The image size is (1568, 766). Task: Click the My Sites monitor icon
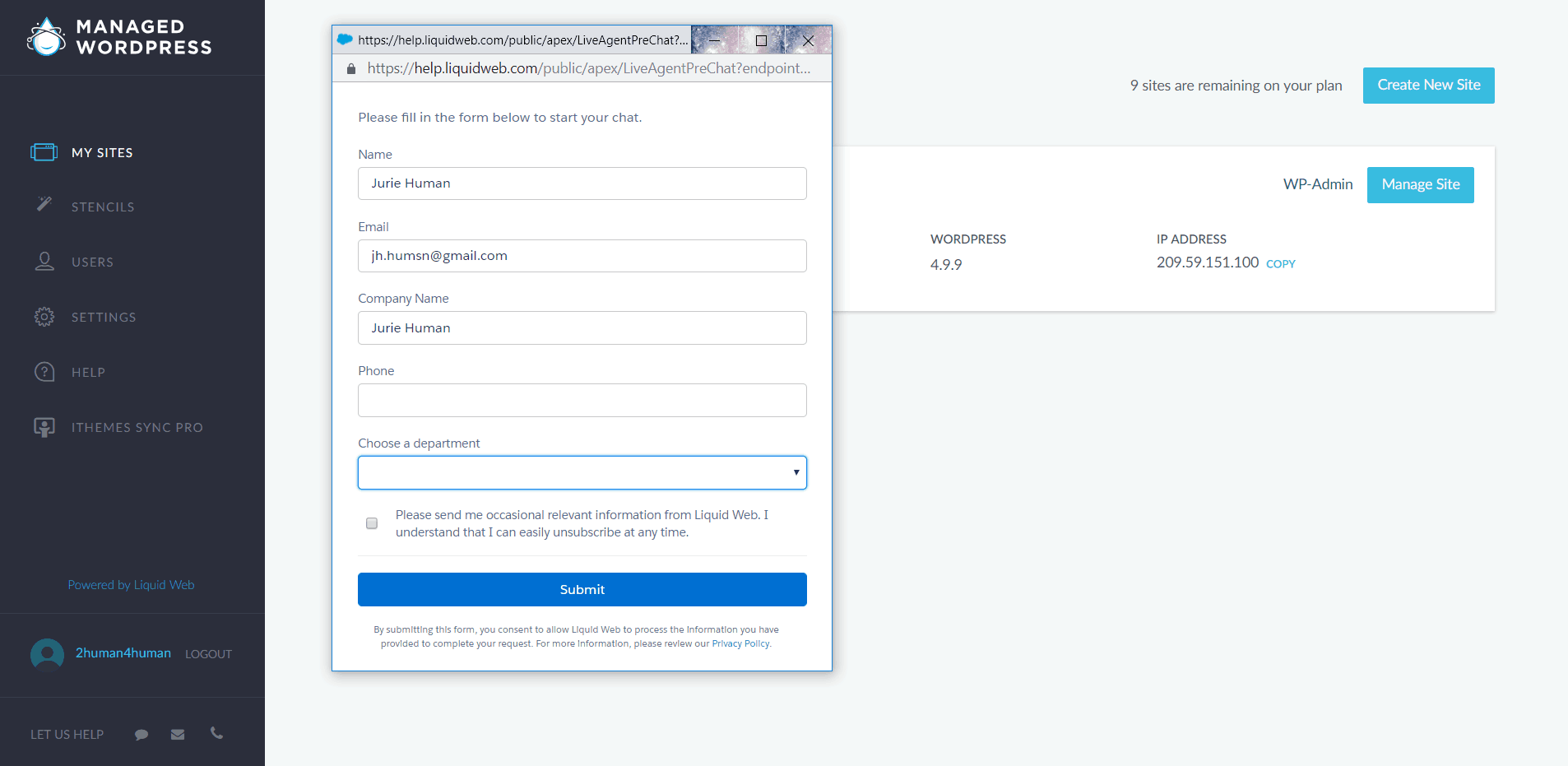[44, 152]
